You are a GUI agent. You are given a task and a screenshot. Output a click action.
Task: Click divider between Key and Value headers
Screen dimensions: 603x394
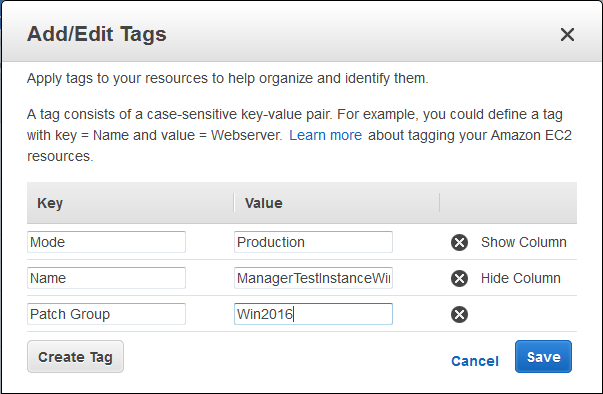click(x=234, y=203)
